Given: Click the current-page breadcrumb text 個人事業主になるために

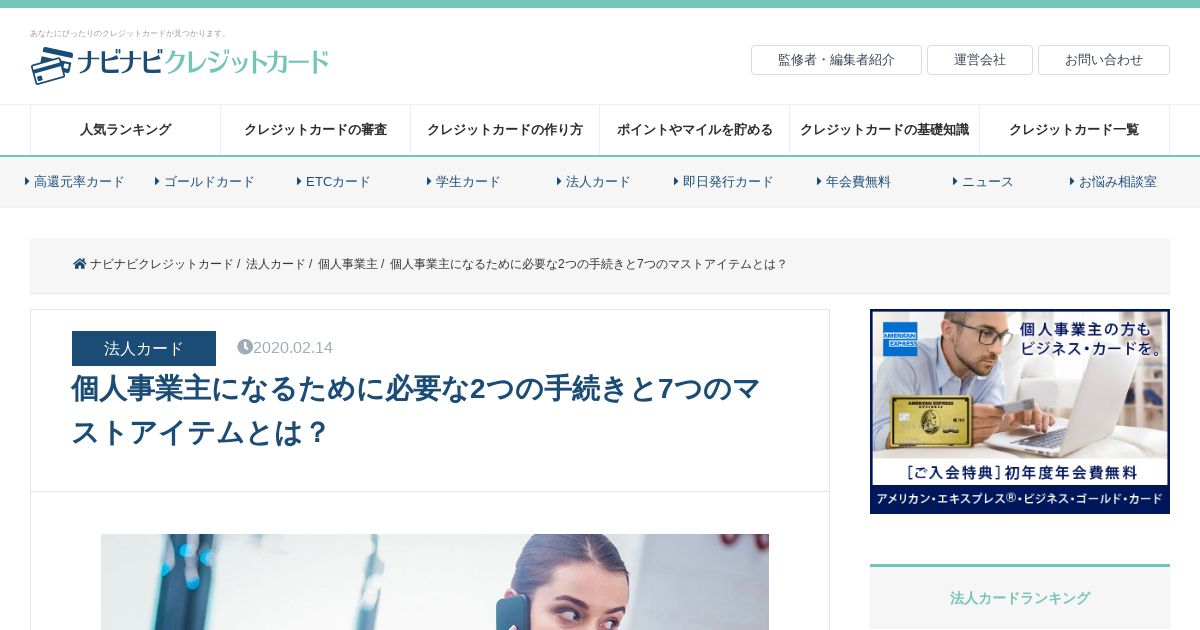Looking at the screenshot, I should click(x=588, y=264).
